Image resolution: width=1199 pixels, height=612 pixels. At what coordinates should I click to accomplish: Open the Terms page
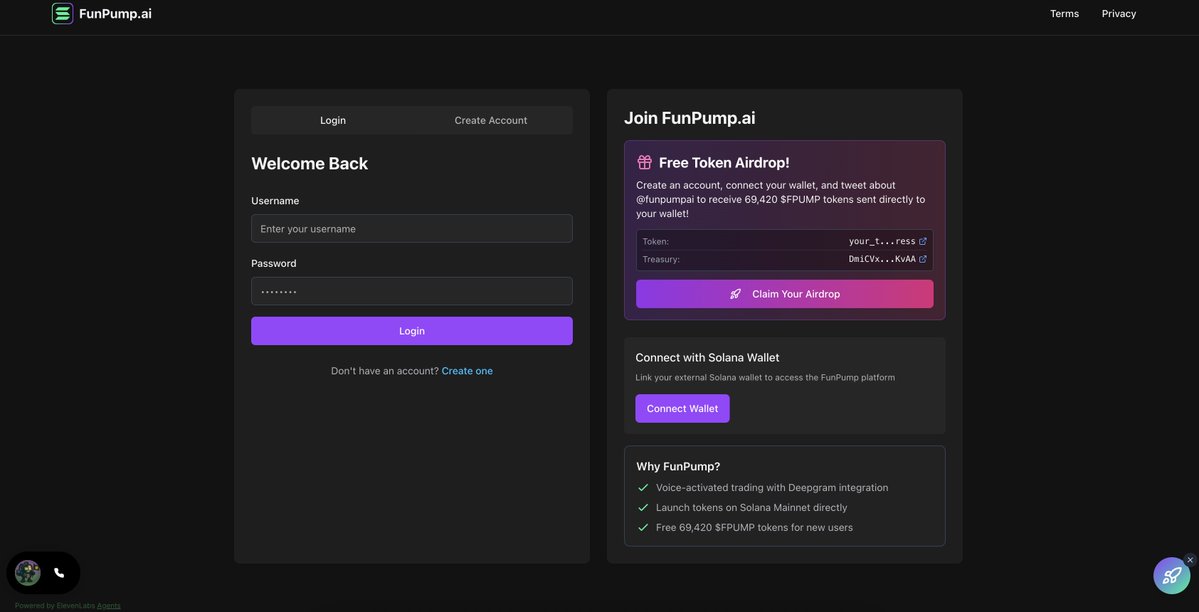coord(1064,14)
